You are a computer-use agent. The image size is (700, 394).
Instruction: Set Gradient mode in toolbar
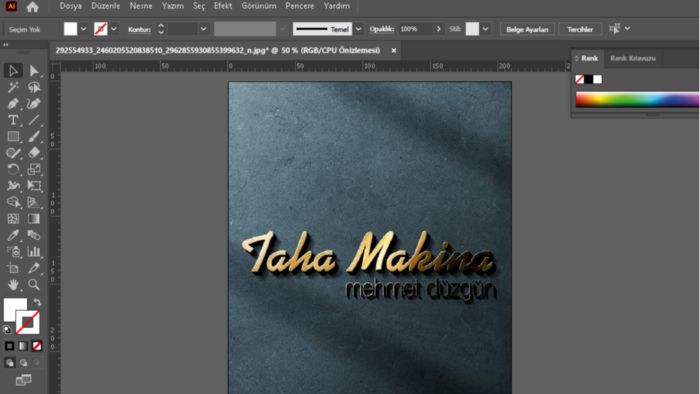(x=23, y=346)
